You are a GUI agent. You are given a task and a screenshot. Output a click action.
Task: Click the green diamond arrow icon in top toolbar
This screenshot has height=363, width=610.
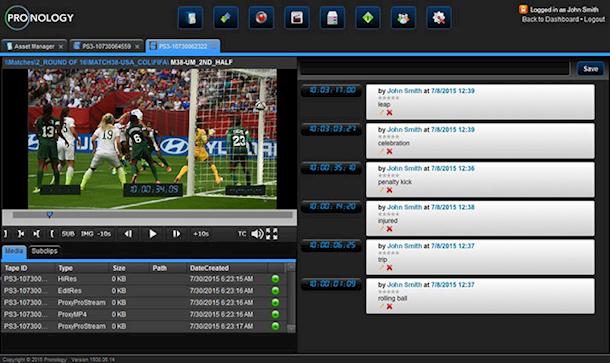coord(368,18)
